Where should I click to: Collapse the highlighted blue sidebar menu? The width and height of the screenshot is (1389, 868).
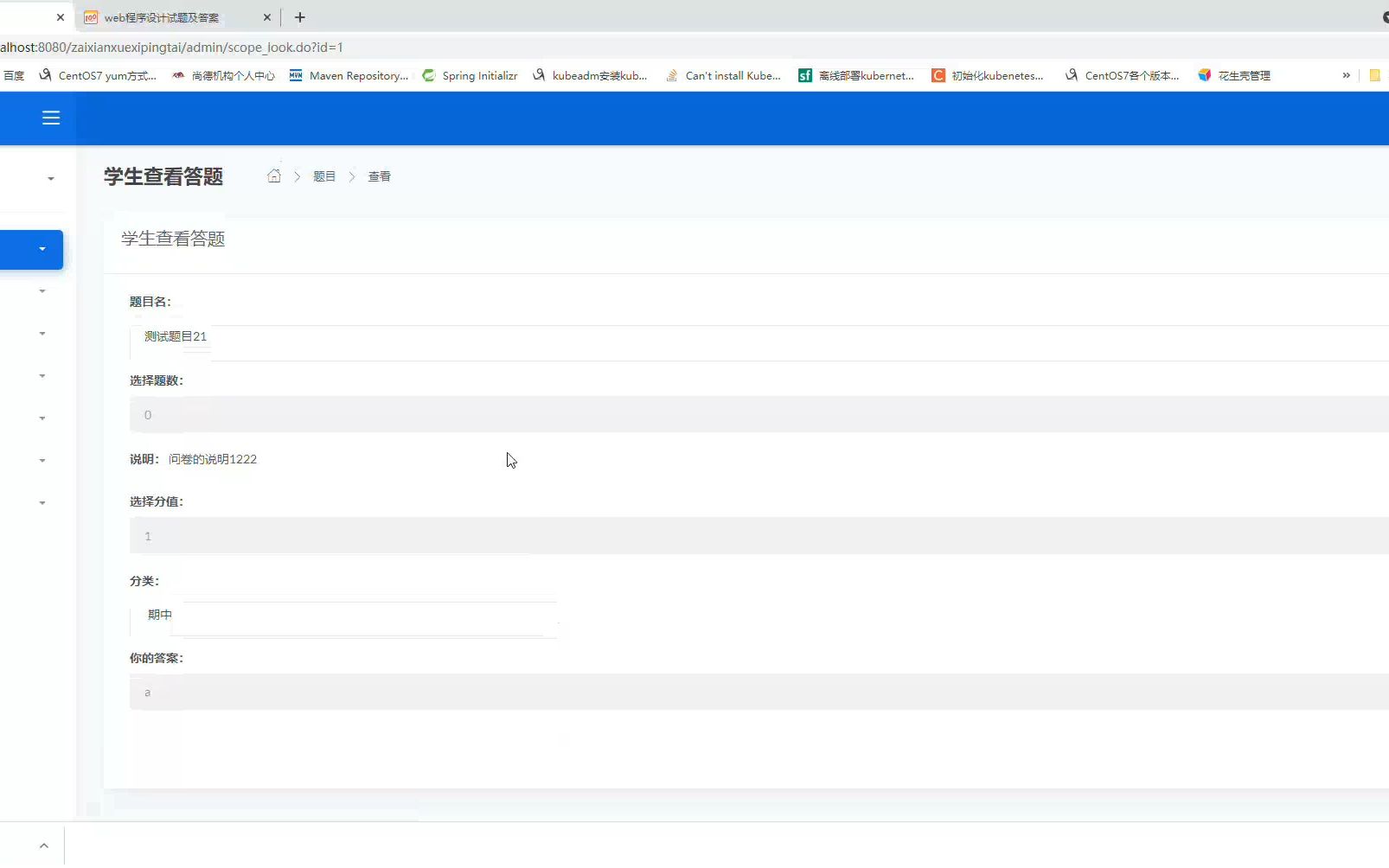click(x=32, y=249)
